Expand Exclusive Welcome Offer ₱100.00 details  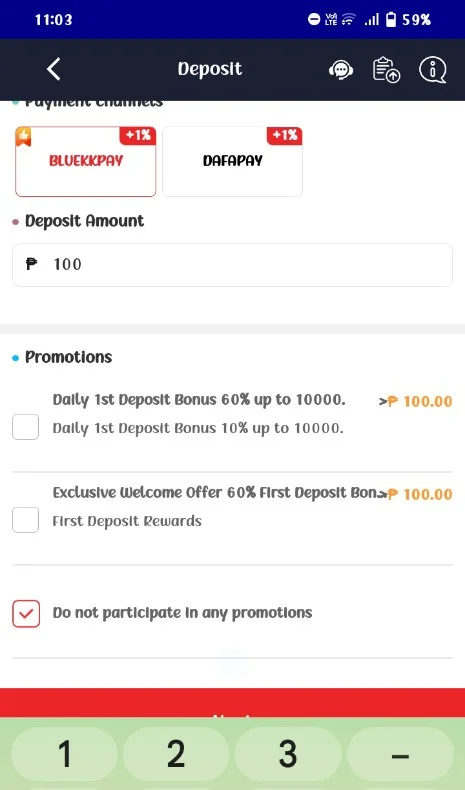pyautogui.click(x=416, y=494)
